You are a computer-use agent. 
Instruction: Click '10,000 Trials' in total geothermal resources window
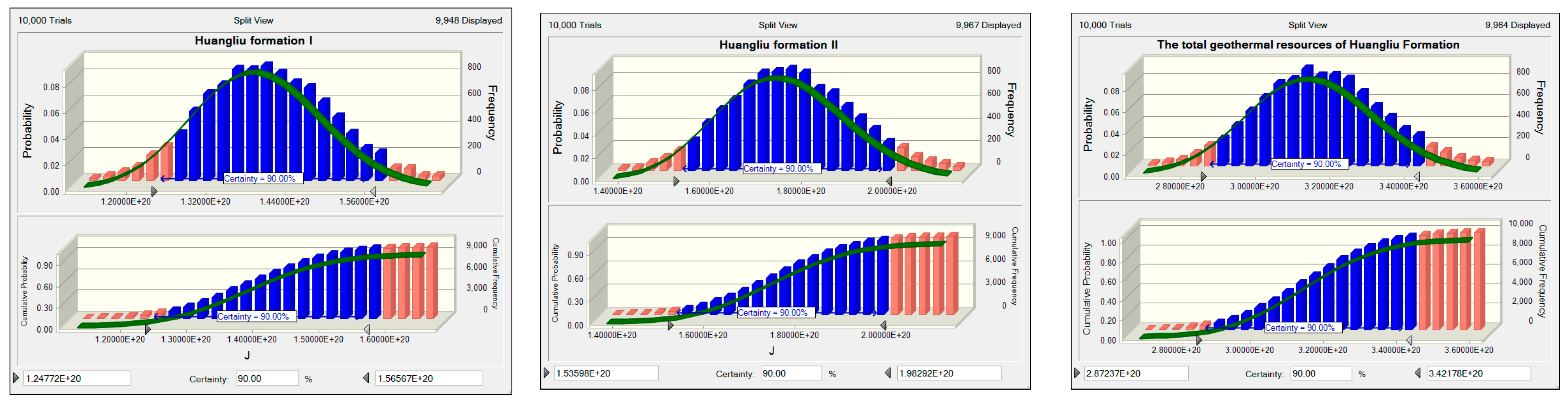click(1105, 25)
